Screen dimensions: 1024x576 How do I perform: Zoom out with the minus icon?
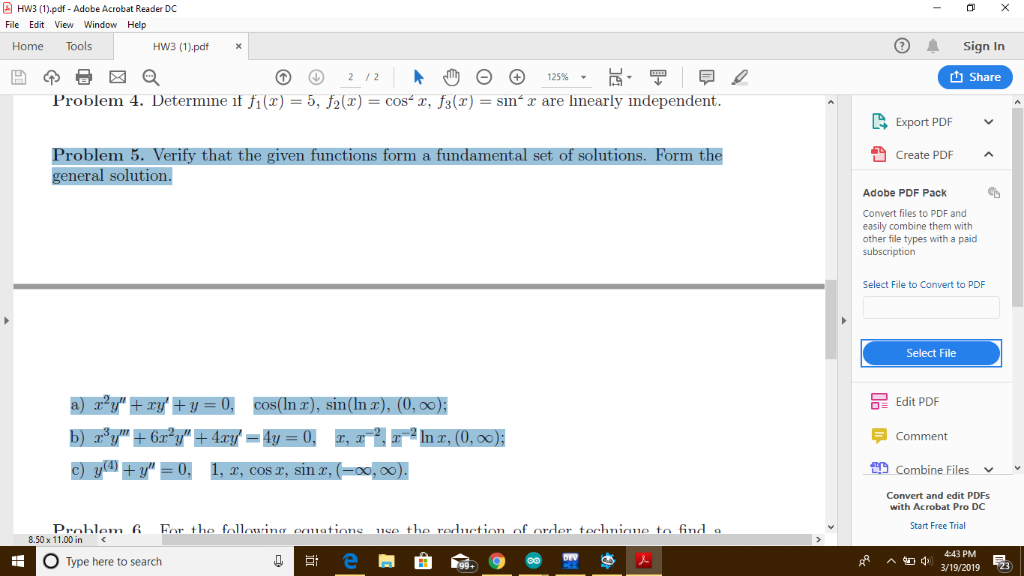[x=482, y=76]
